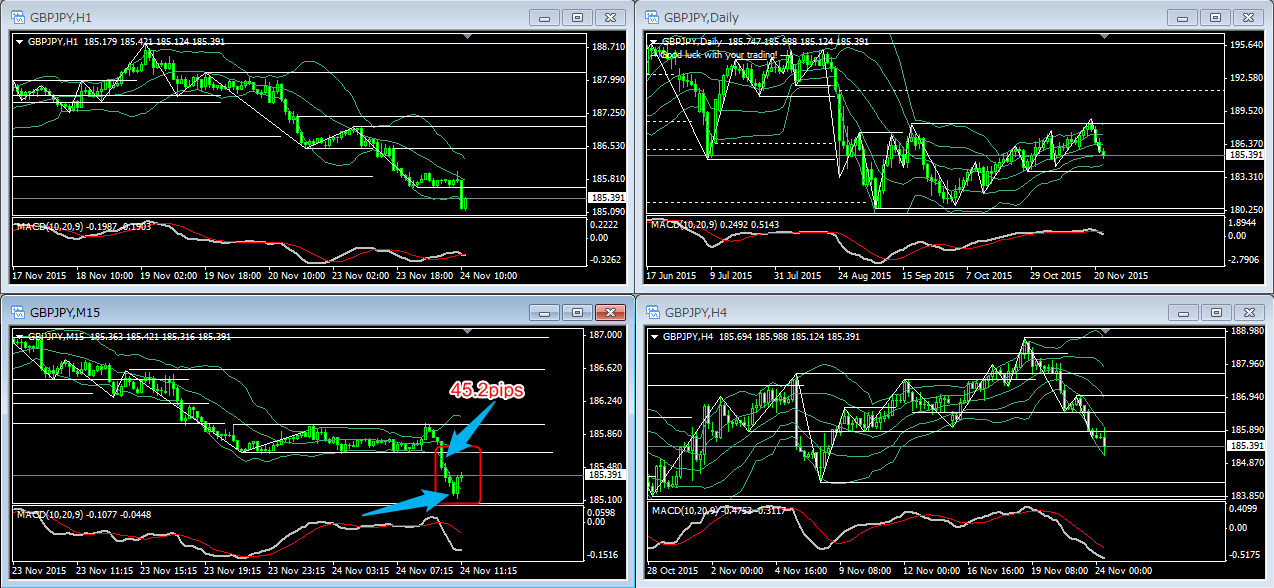This screenshot has width=1274, height=588.
Task: Close the GBPJPY,M15 chart window
Action: [609, 312]
